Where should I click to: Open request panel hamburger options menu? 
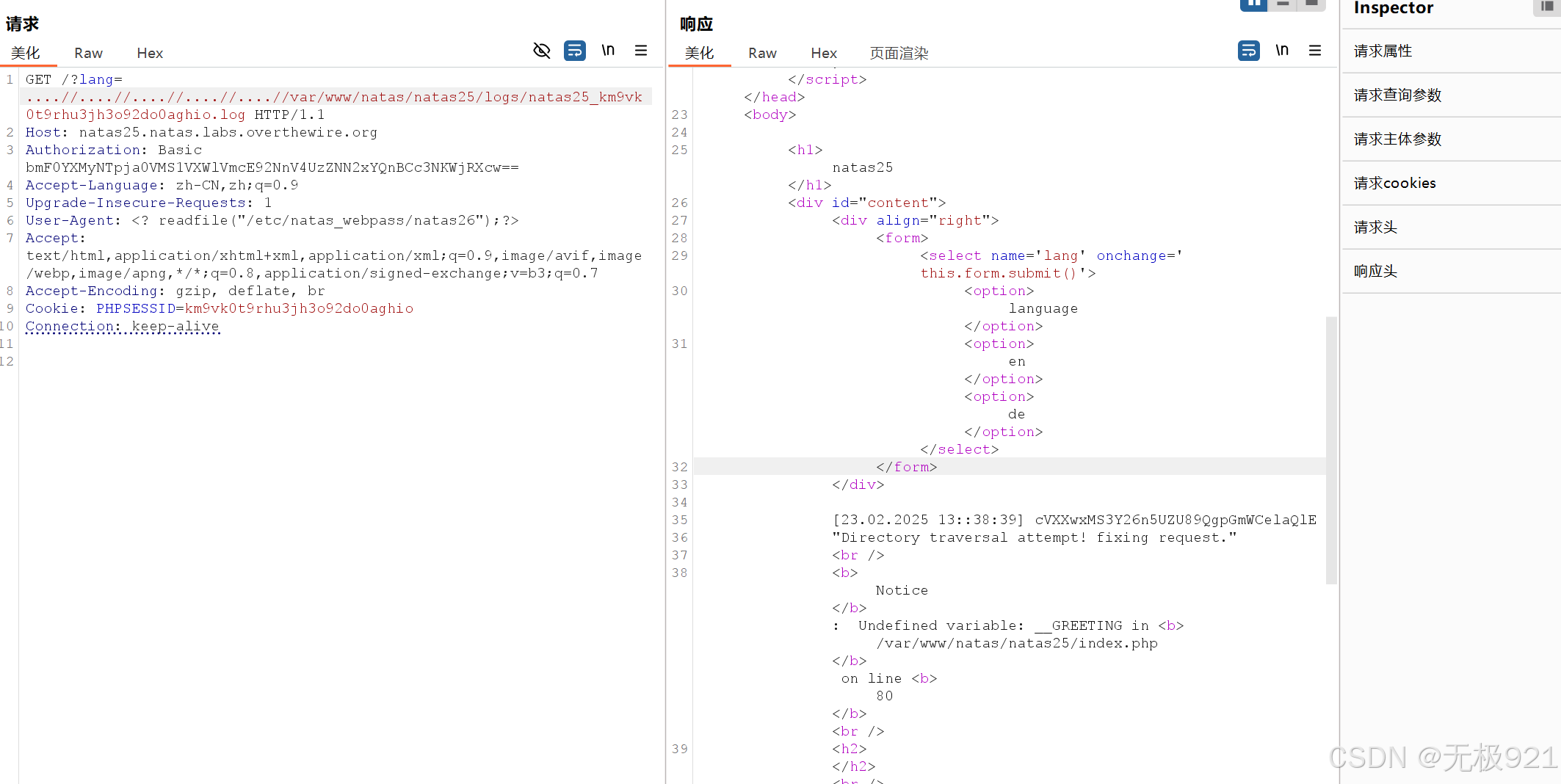click(x=641, y=51)
